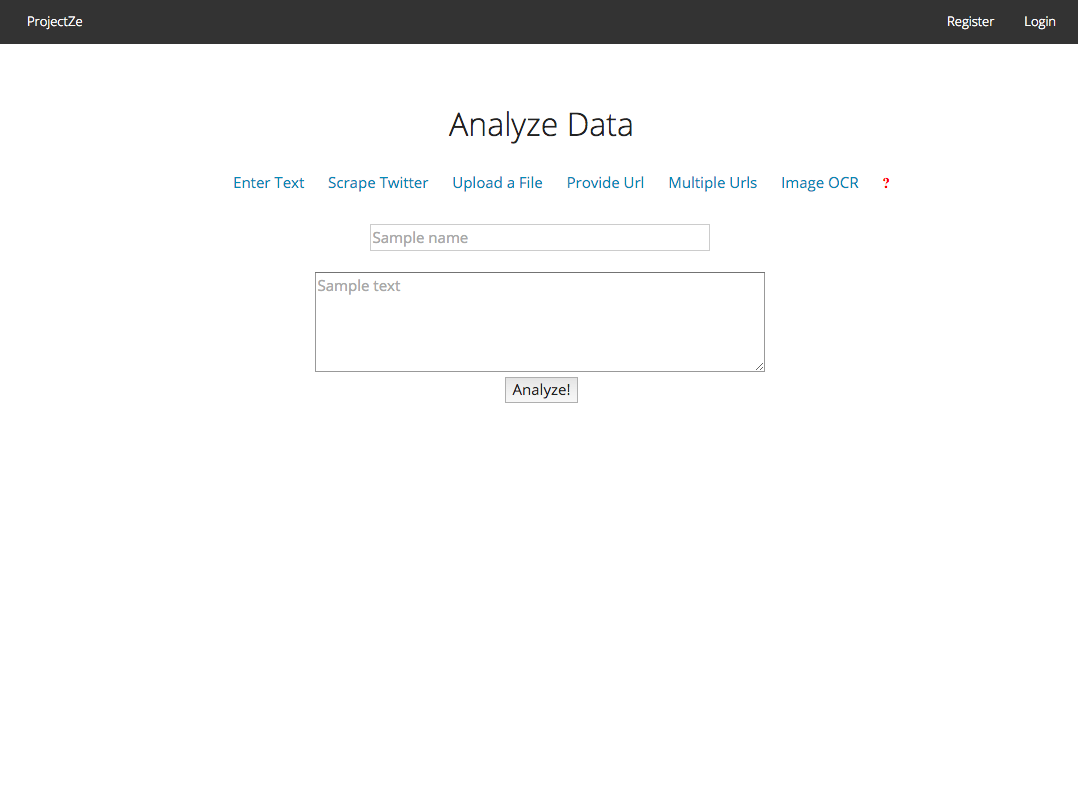Screen dimensions: 1078x788
Task: Select the Enter Text tab
Action: (x=268, y=183)
